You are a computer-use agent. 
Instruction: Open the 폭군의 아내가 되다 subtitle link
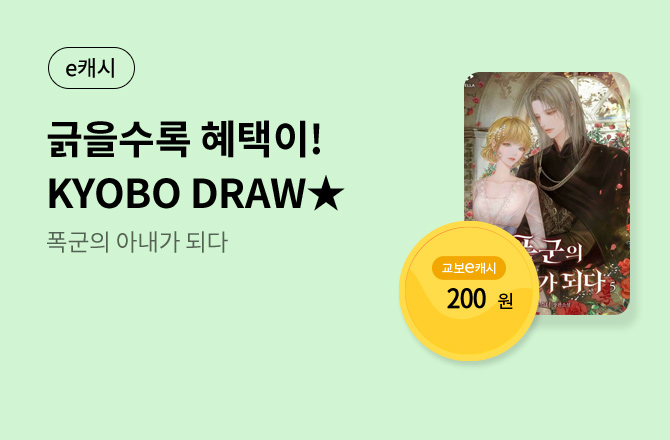[x=137, y=242]
